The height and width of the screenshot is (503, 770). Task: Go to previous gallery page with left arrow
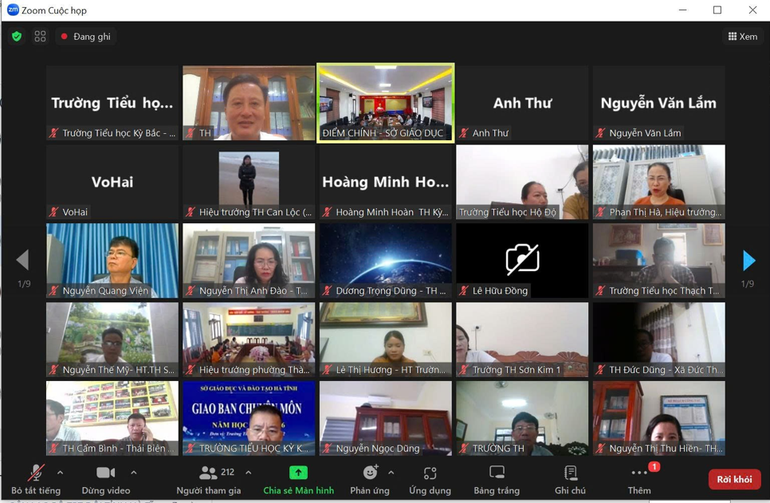pyautogui.click(x=22, y=261)
